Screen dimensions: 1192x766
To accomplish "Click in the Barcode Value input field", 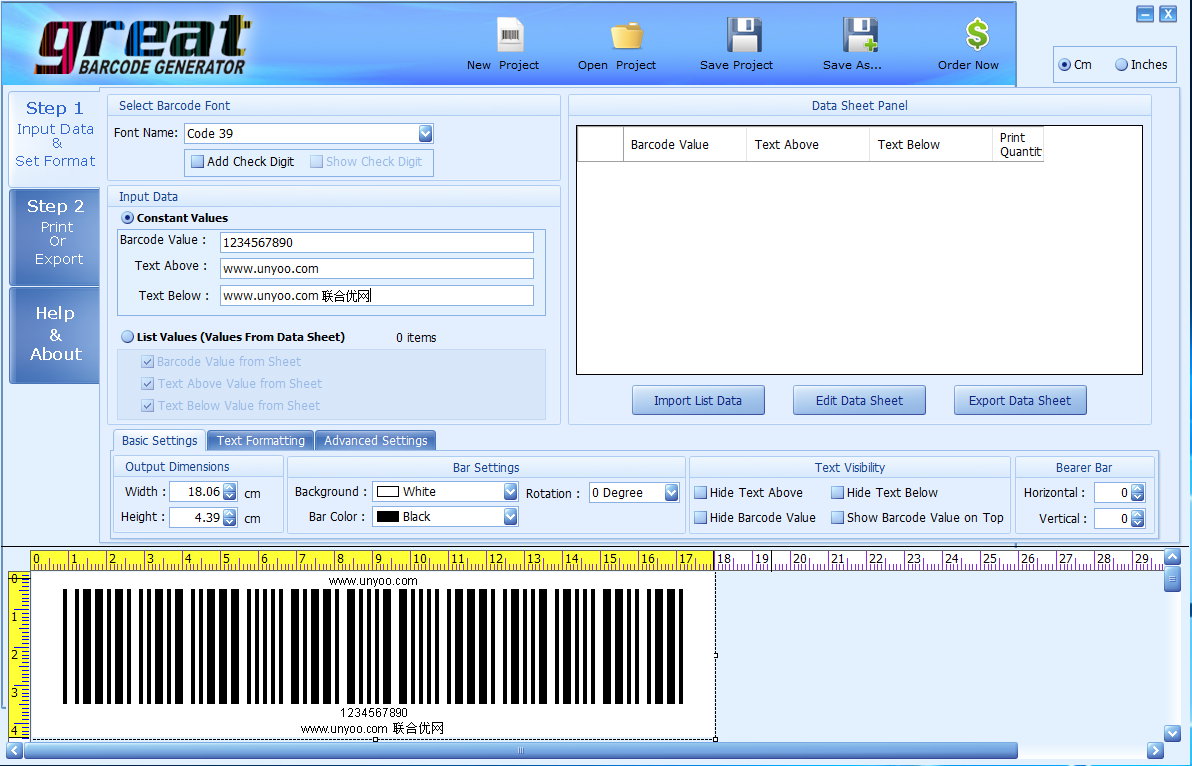I will [376, 242].
